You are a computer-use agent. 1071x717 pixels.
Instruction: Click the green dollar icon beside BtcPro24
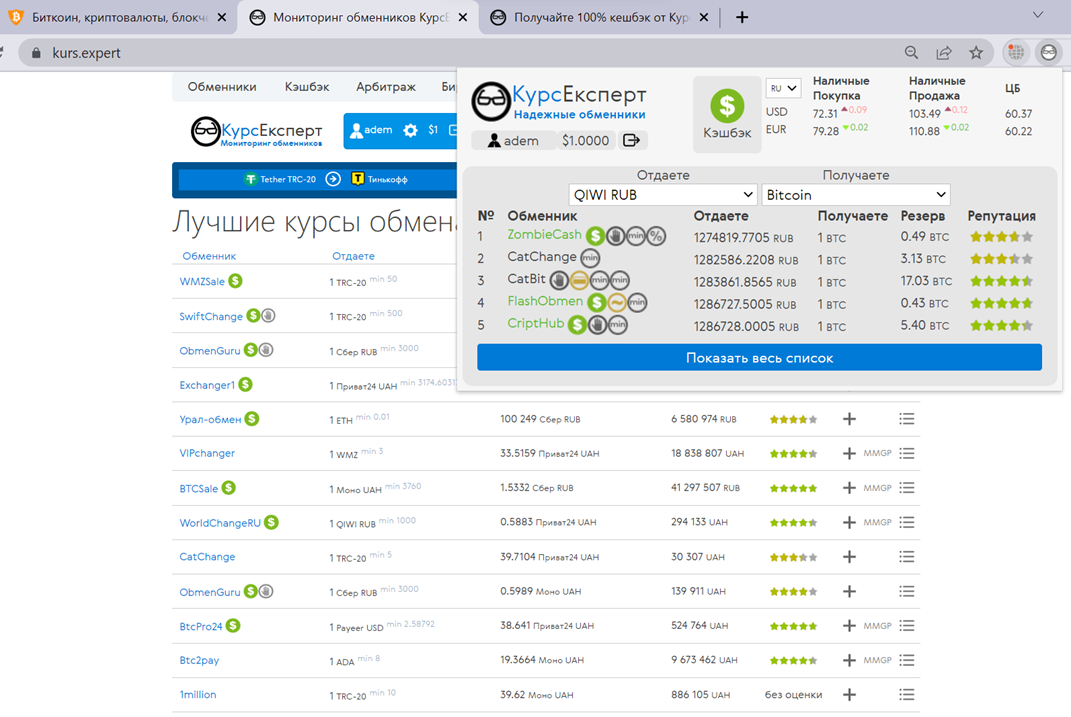233,625
